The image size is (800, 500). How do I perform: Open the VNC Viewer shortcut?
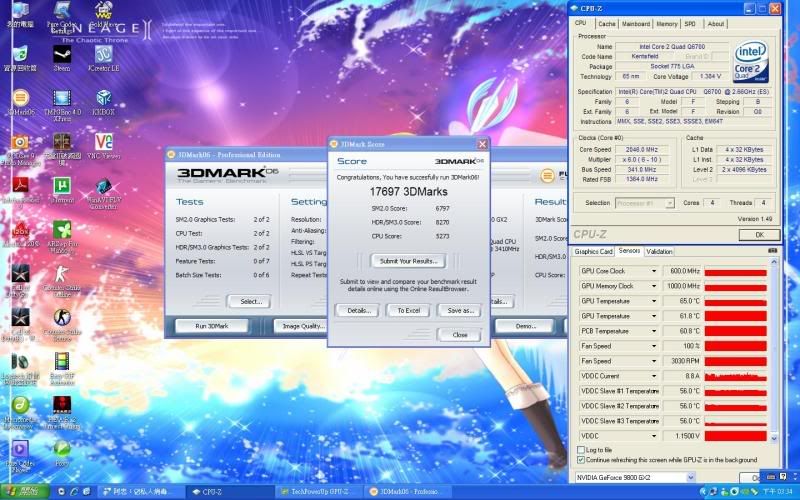103,142
